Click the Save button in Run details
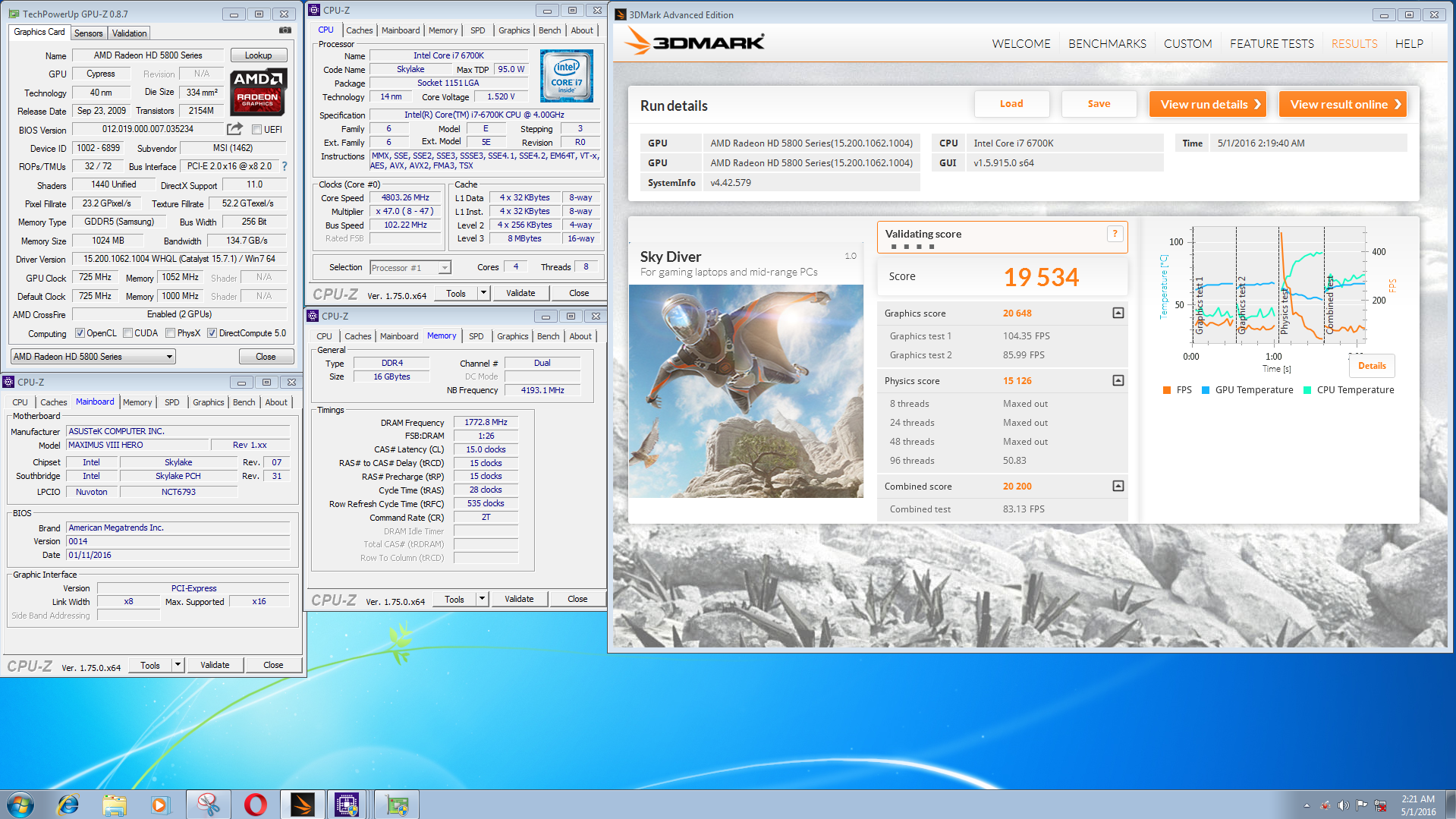This screenshot has height=819, width=1456. pos(1099,104)
